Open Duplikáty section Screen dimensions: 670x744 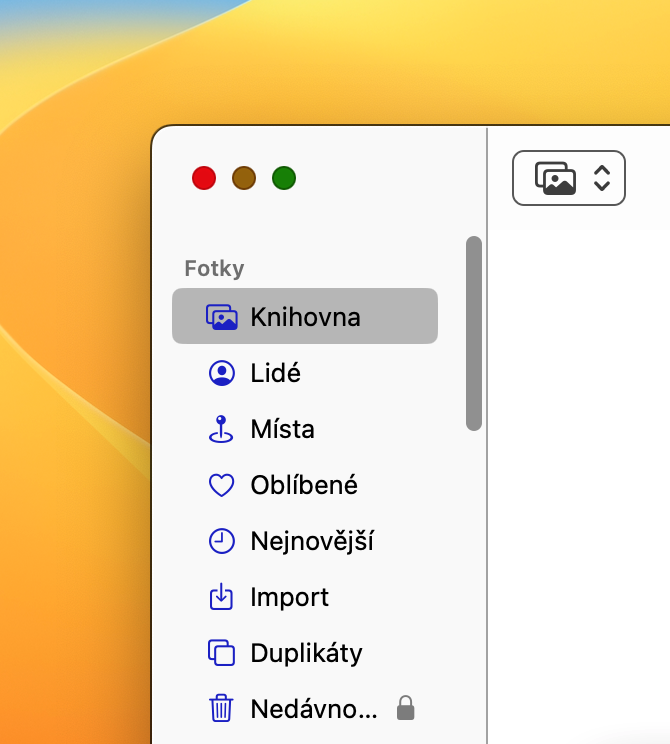tap(305, 653)
